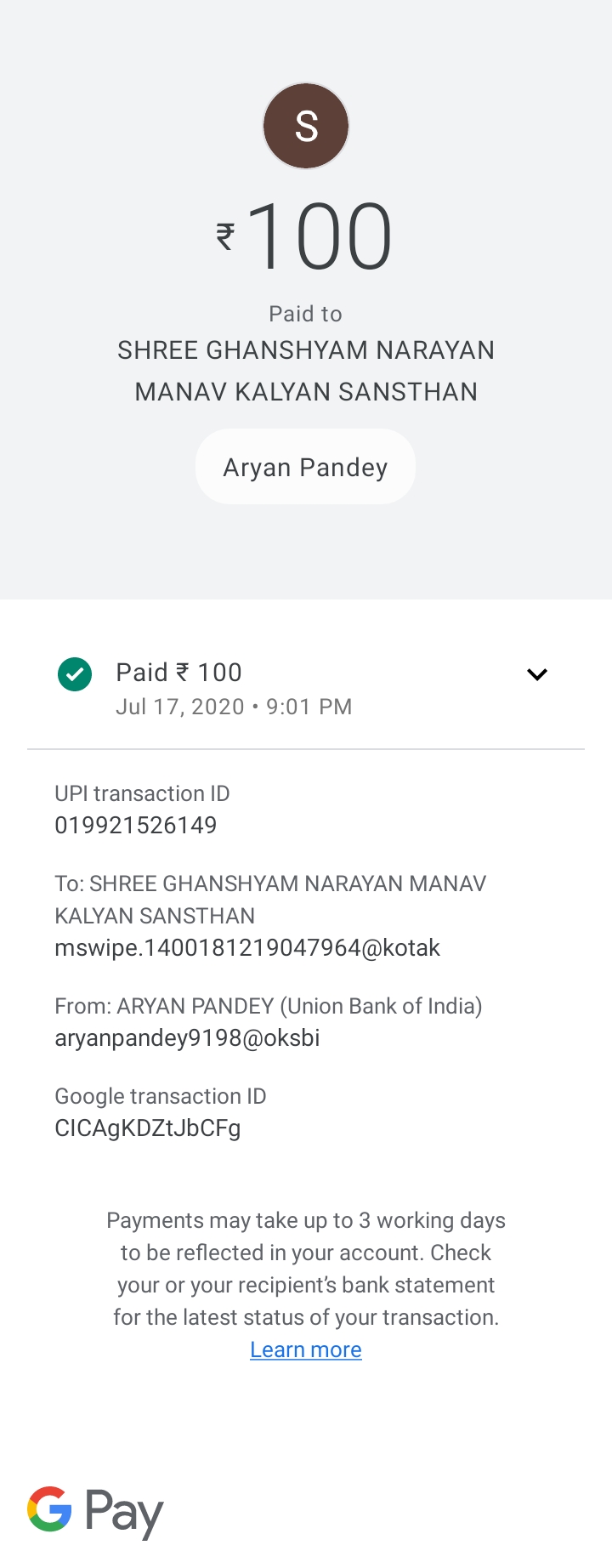Tap the payments may take 3 days notice
Screen dimensions: 612x1568
[306, 1269]
